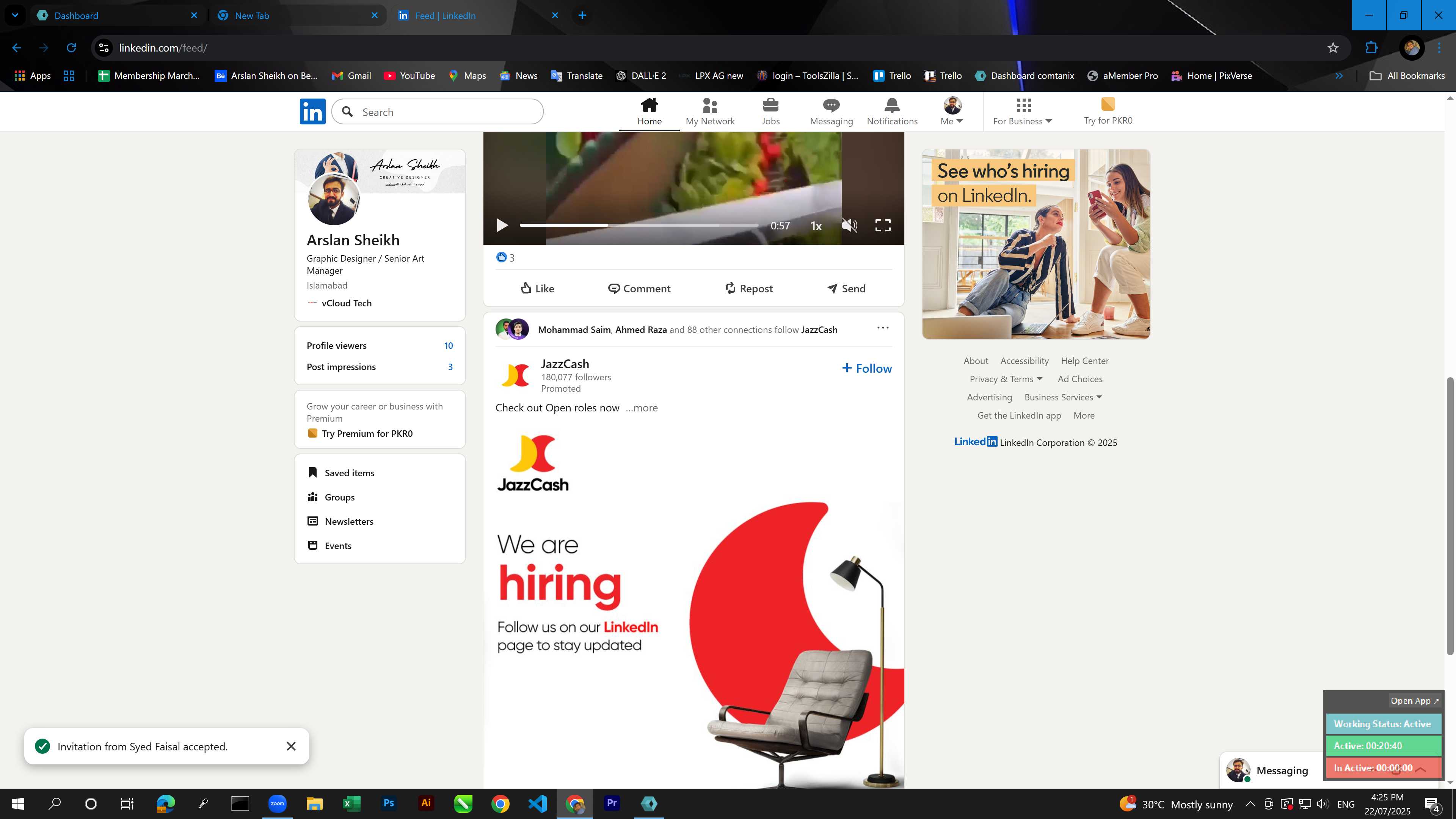Open My Network in LinkedIn navigation
Screen dimensions: 1456x819
point(710,111)
